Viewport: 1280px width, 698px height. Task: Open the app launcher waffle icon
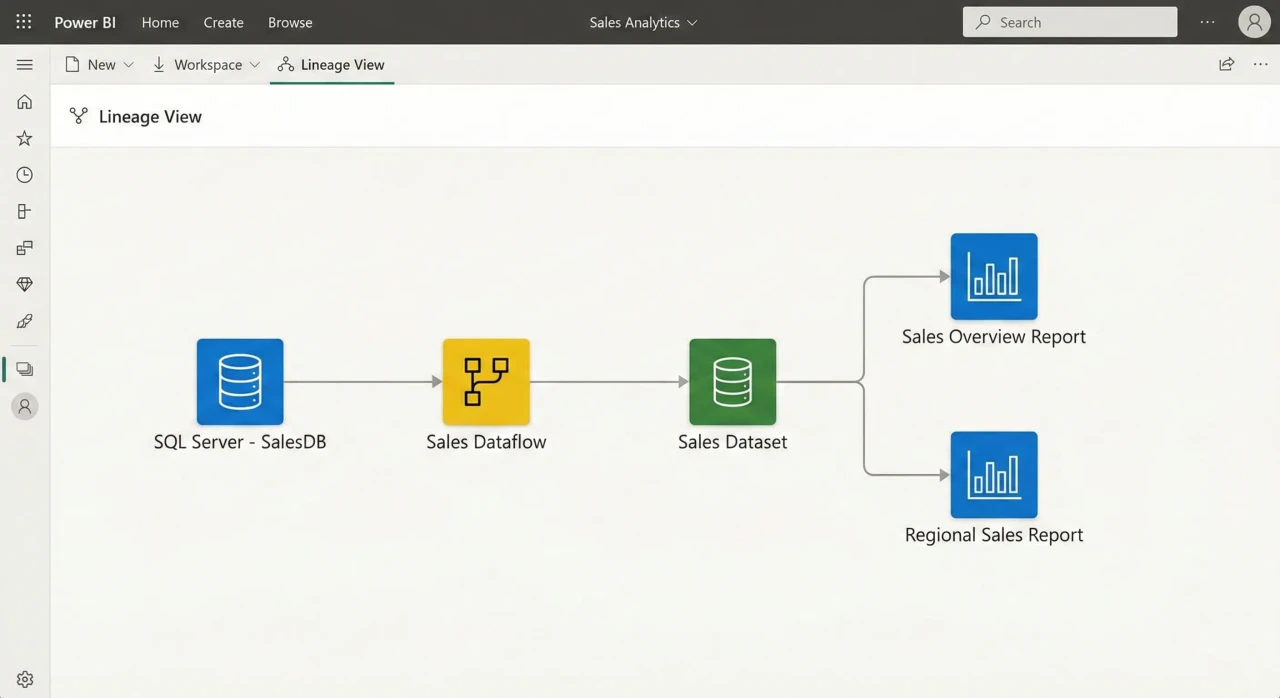pos(24,22)
